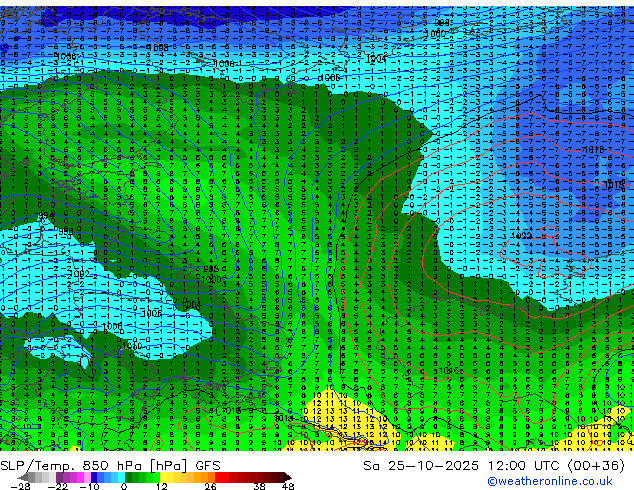Screen dimensions: 634x490
Task: Click the '-28' legend scale label
Action: [x=20, y=486]
